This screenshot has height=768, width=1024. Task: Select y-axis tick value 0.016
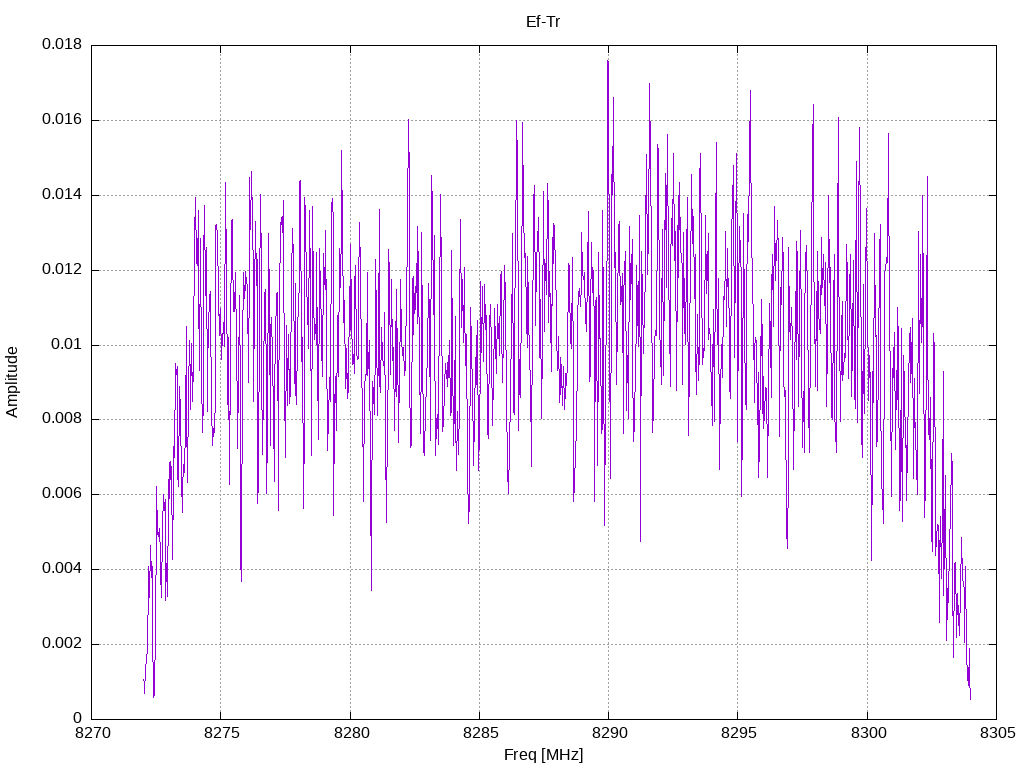click(62, 120)
